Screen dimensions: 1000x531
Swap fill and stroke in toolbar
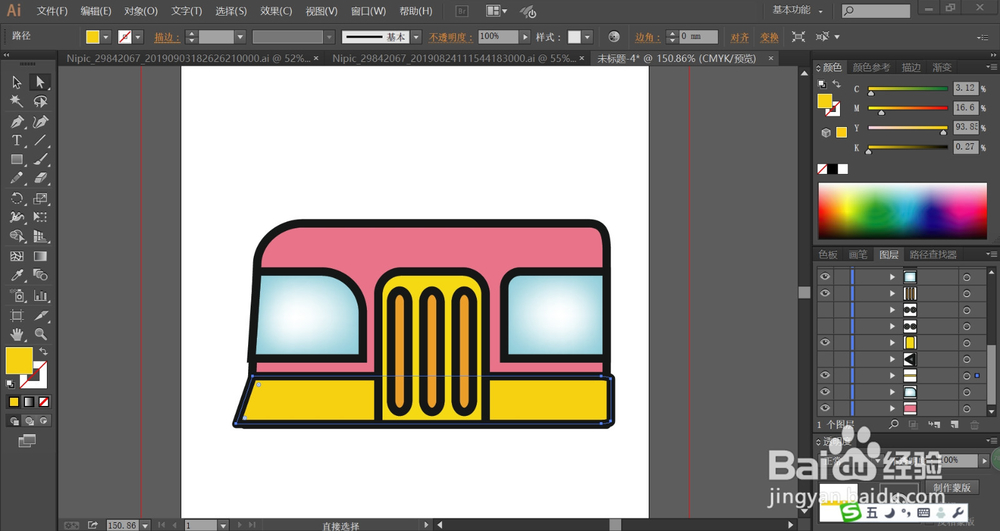[x=43, y=351]
